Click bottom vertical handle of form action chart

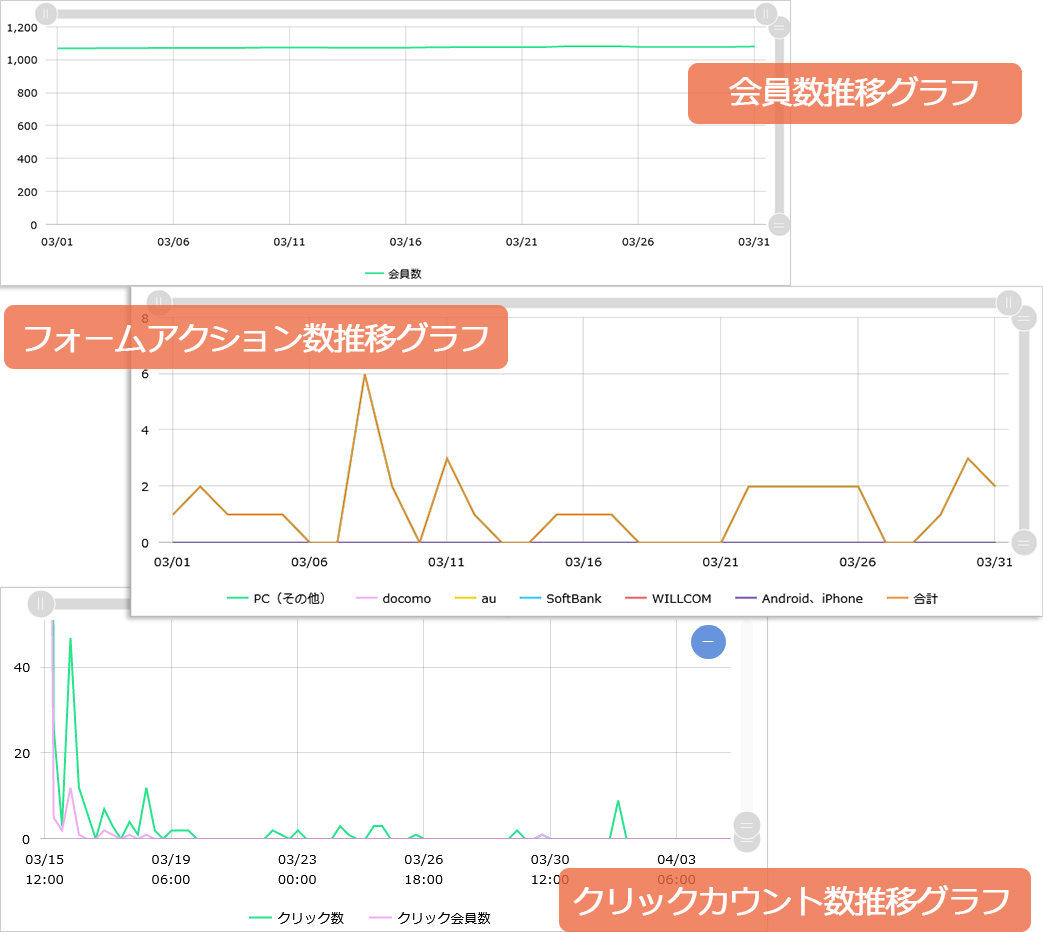tap(1024, 542)
